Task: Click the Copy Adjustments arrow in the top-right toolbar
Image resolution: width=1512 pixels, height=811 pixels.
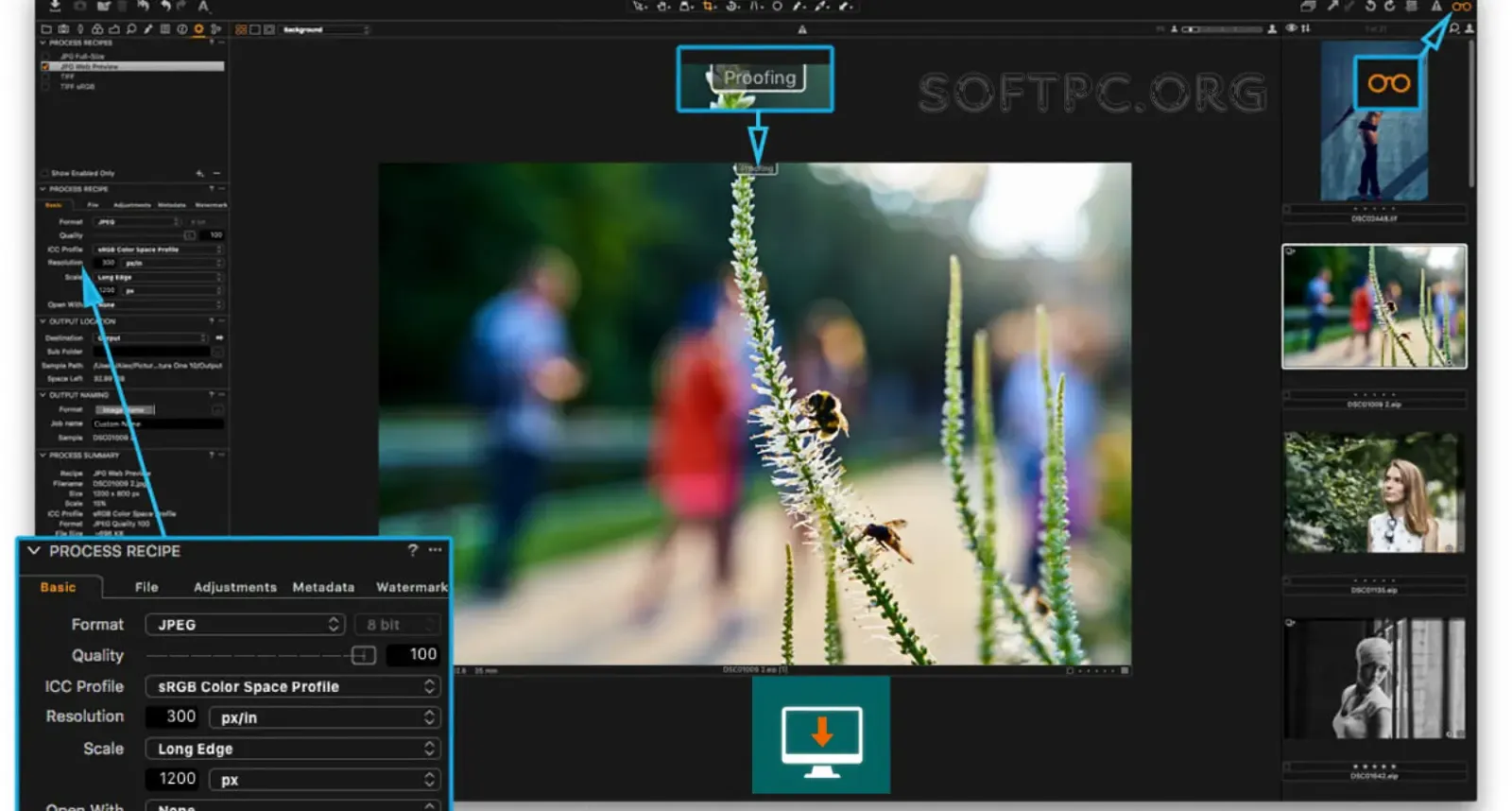Action: point(1332,6)
